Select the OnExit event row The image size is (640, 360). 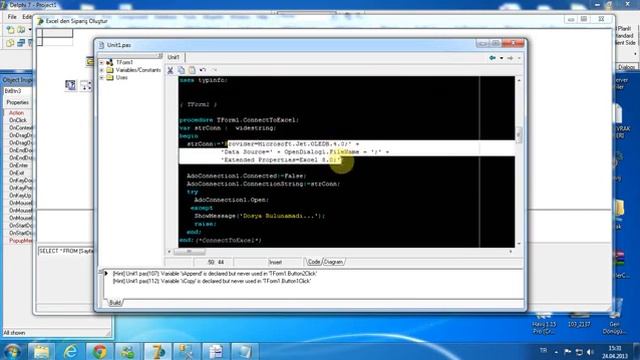click(x=17, y=173)
